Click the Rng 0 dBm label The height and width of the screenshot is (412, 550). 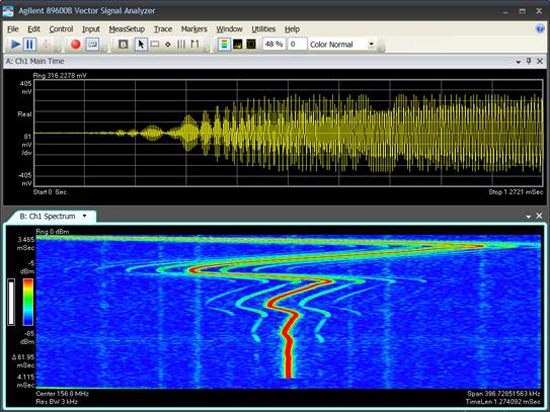53,231
